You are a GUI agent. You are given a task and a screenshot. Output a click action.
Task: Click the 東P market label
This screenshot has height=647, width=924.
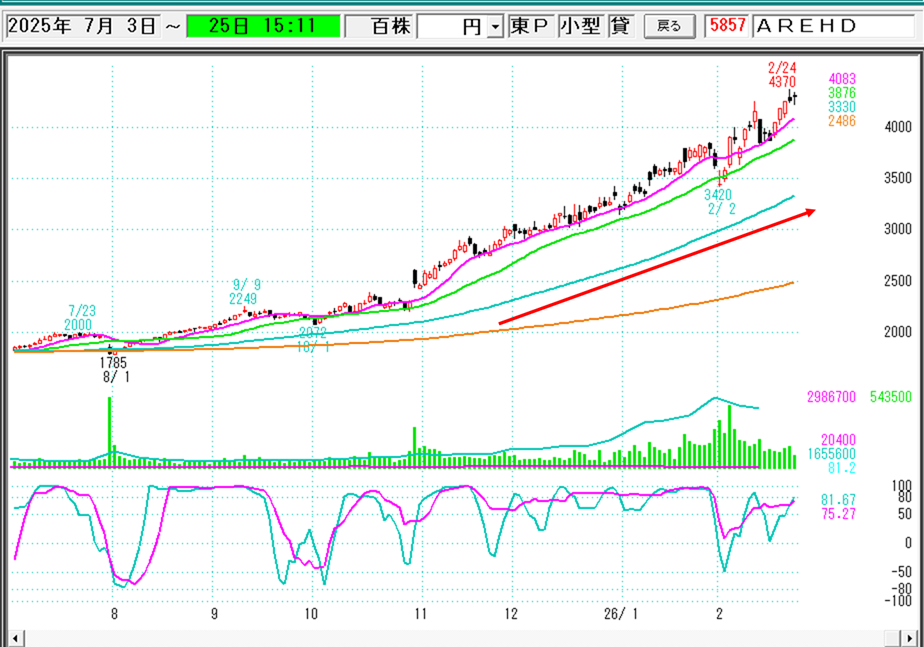point(529,26)
